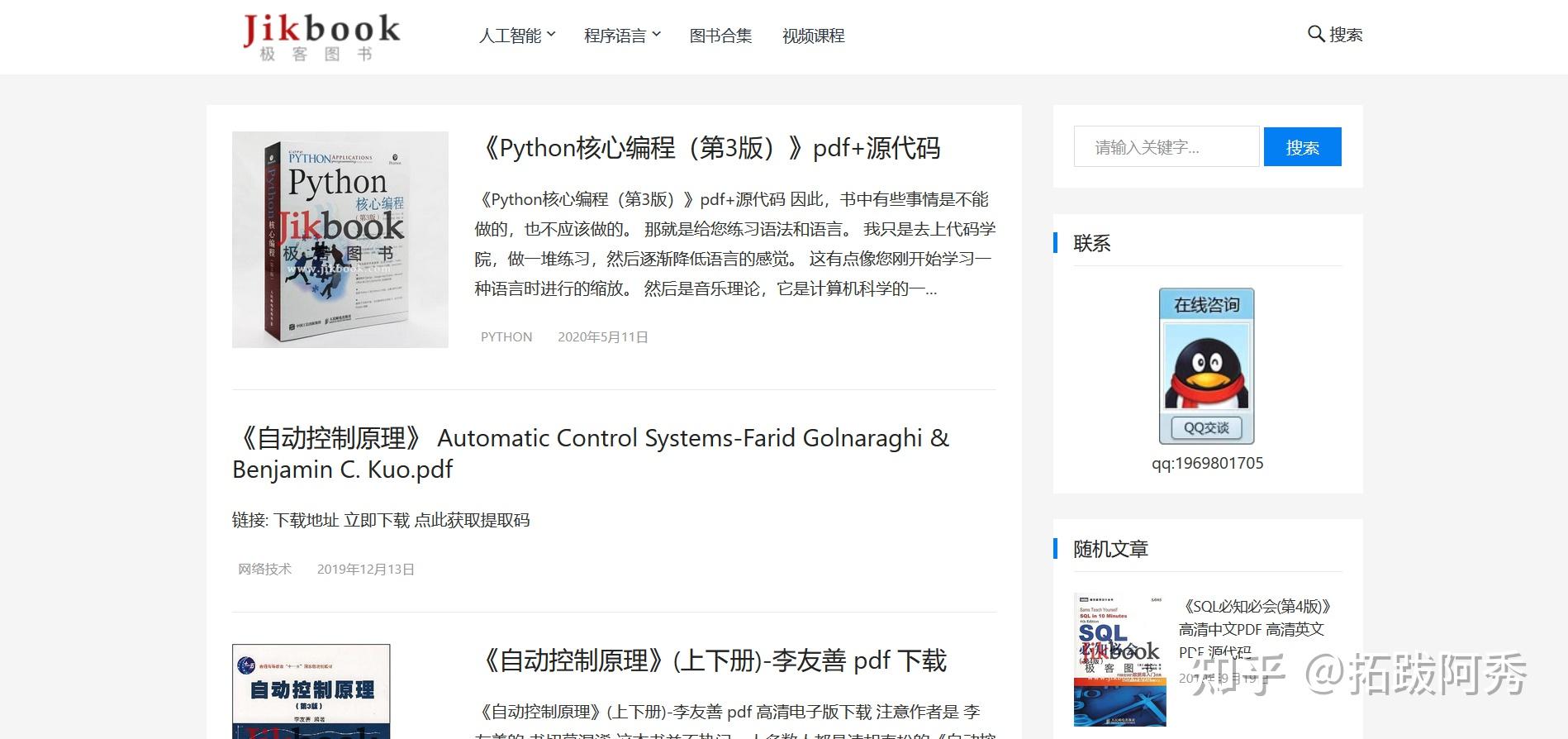This screenshot has height=739, width=1568.
Task: Open the 图书合集 menu item
Action: click(x=720, y=36)
